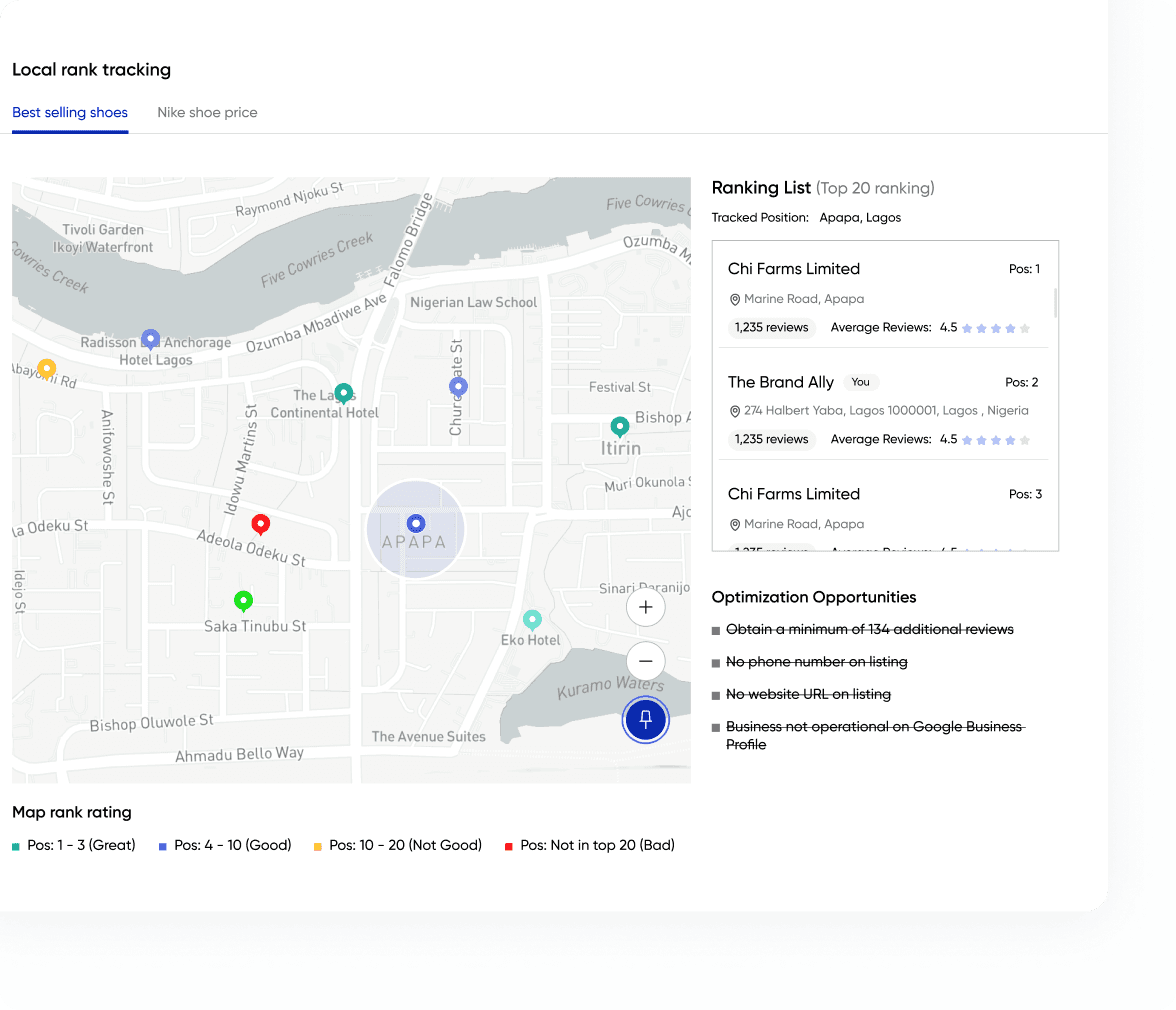Select The Brand Ally ranking entry

(x=781, y=382)
